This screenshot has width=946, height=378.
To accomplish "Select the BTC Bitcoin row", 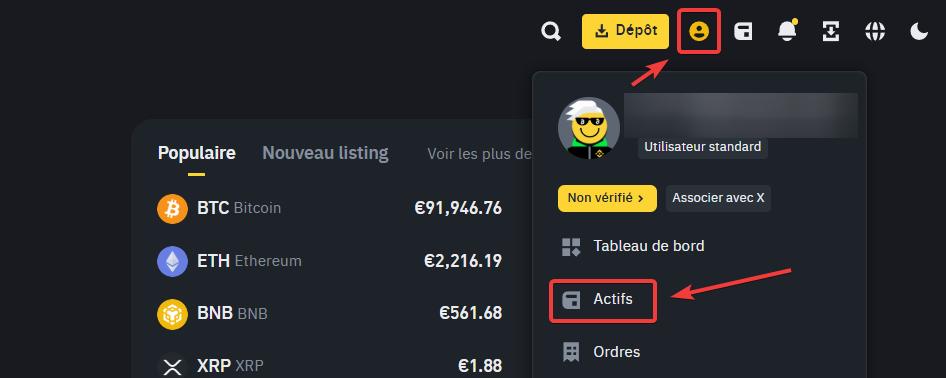I will coord(329,209).
